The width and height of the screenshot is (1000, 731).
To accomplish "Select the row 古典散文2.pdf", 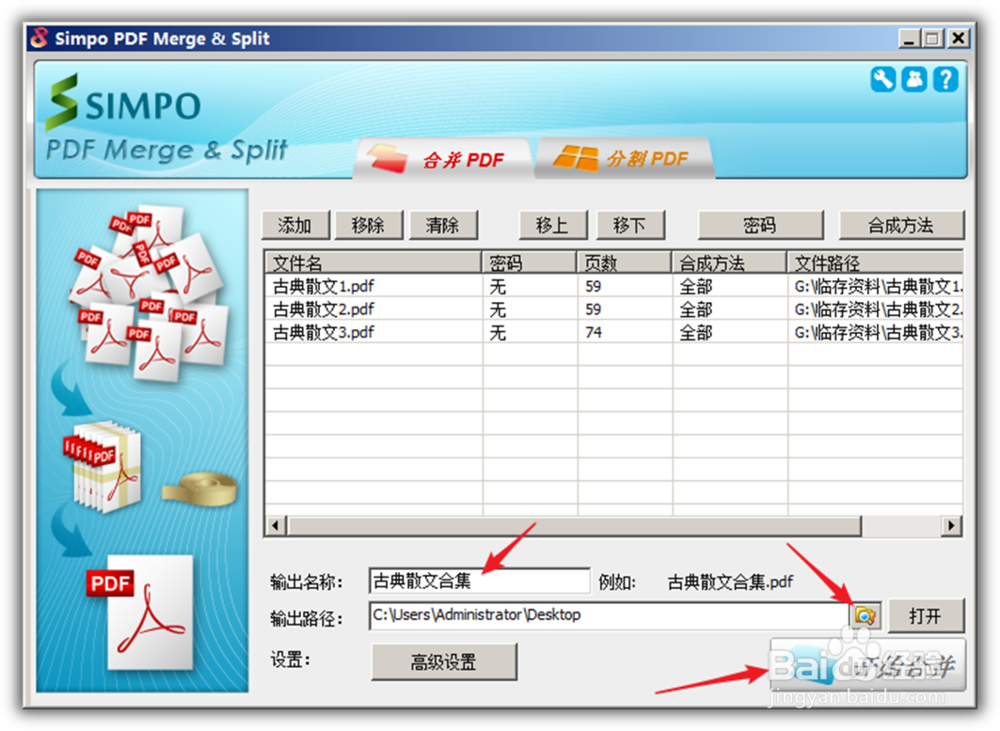I will [614, 309].
